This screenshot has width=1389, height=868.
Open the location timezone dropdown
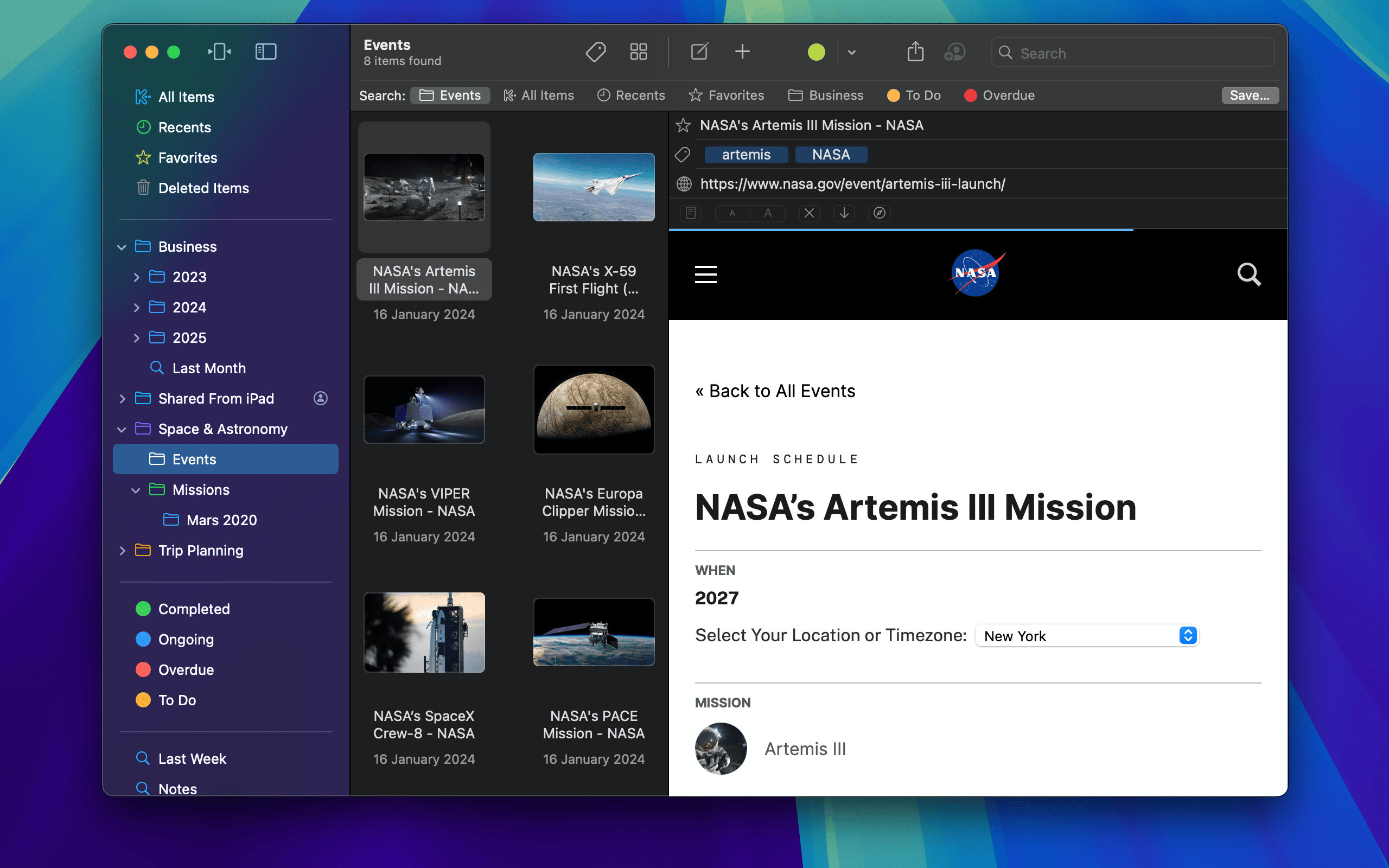1087,635
